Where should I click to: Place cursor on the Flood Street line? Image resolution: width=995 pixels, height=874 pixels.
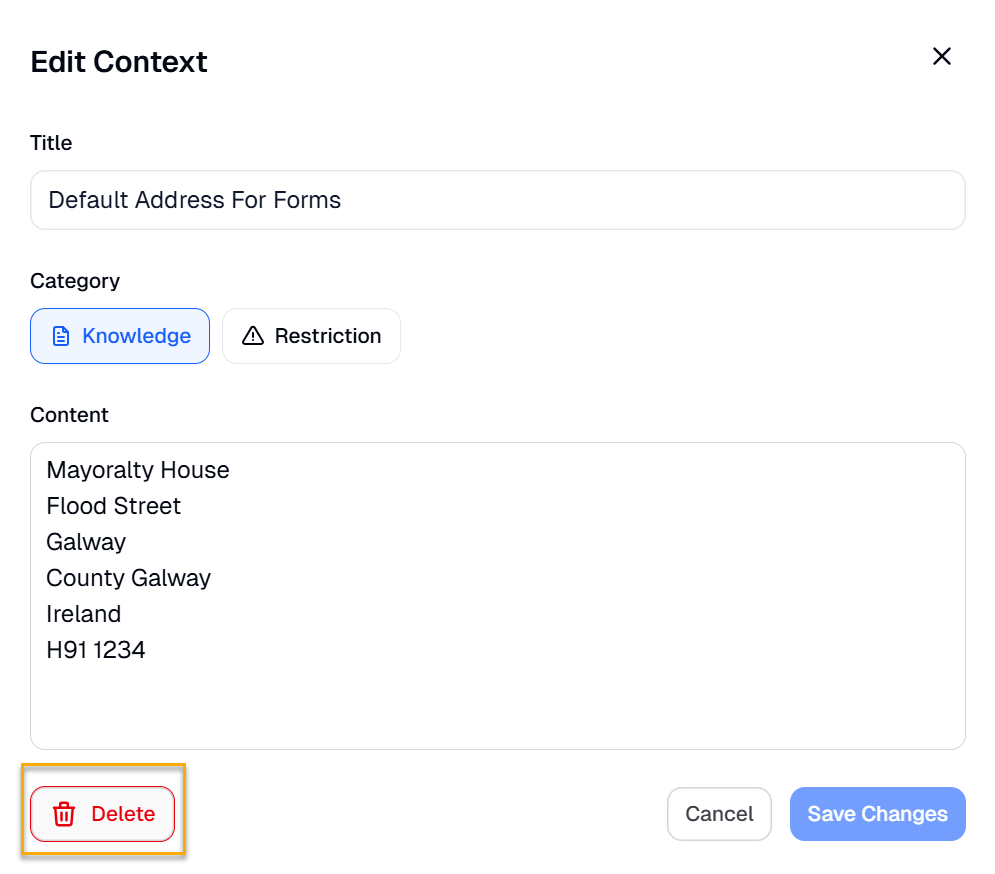pos(114,506)
